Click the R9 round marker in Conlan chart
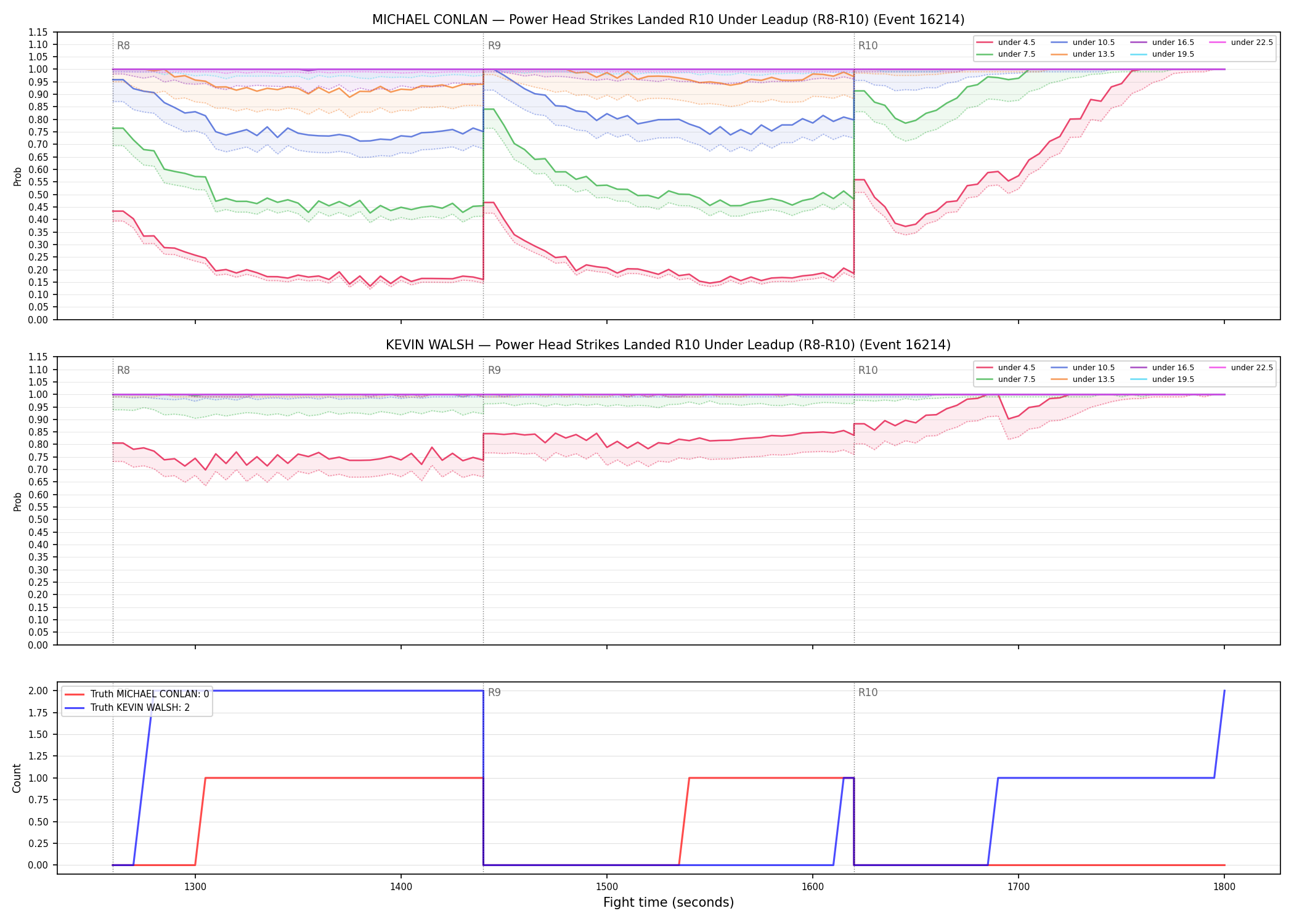The width and height of the screenshot is (1294, 924). pyautogui.click(x=494, y=46)
